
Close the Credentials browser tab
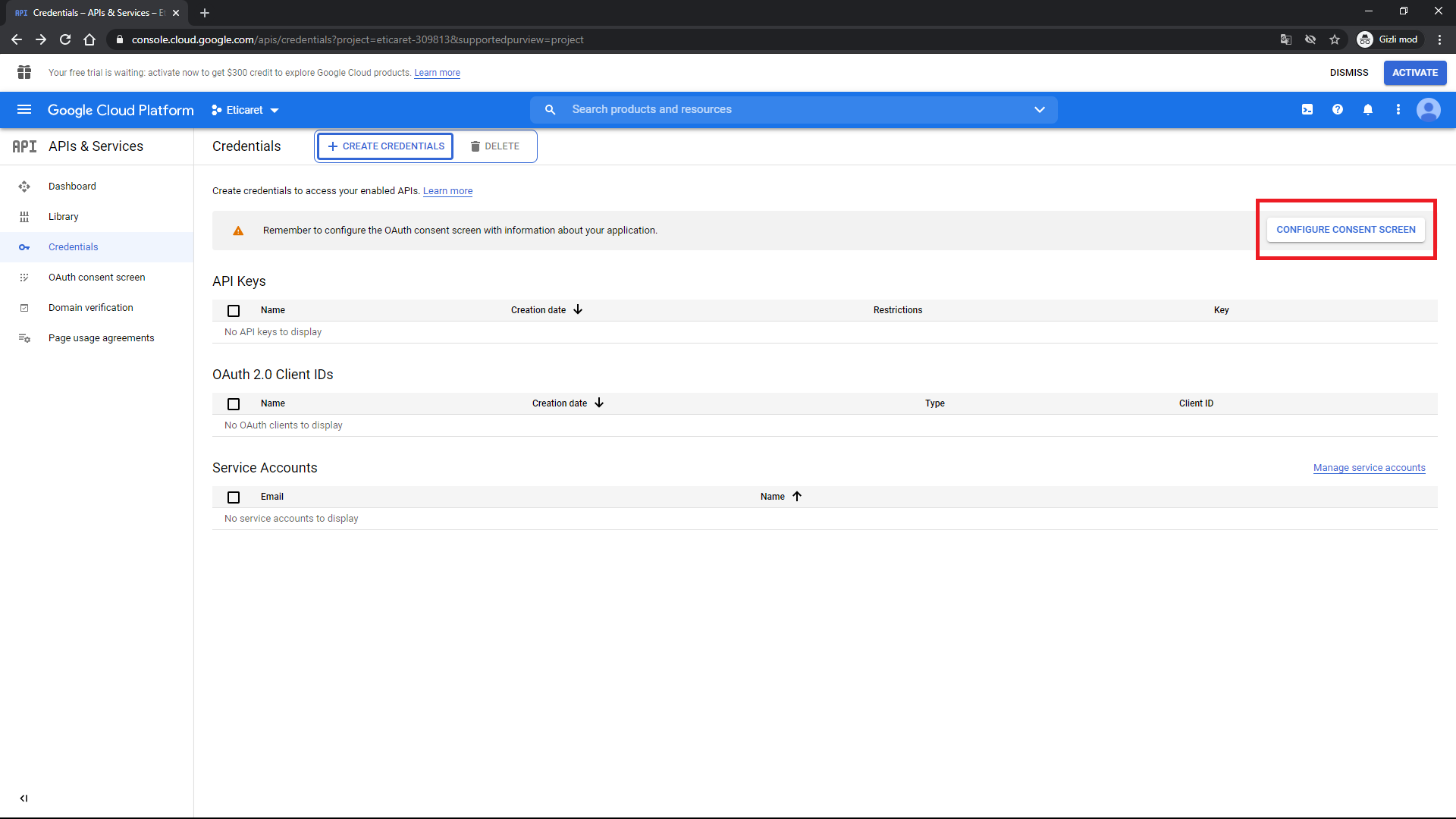pyautogui.click(x=176, y=13)
